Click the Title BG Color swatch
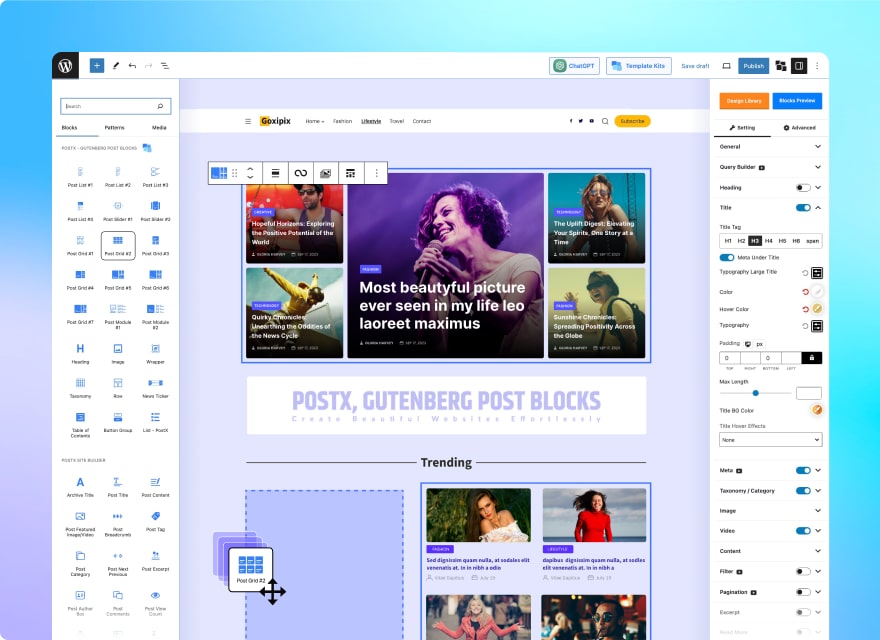Image resolution: width=880 pixels, height=640 pixels. (816, 410)
